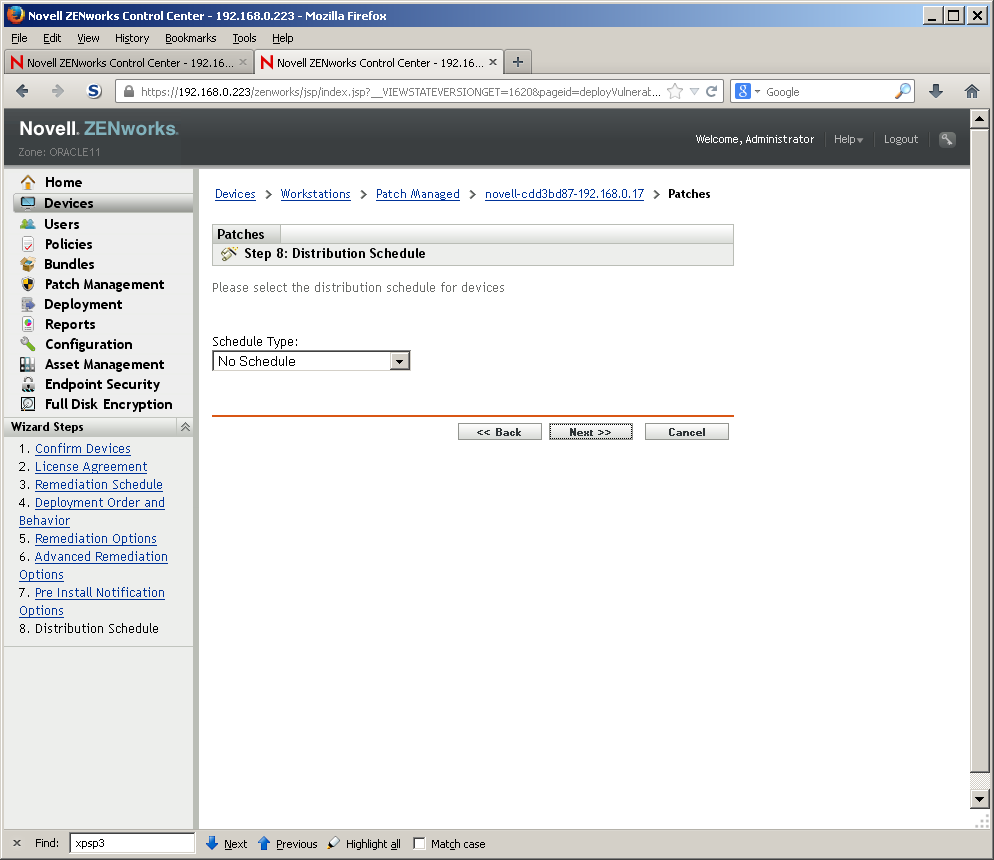Open Bundles via its box icon
Viewport: 994px width, 860px height.
[27, 264]
